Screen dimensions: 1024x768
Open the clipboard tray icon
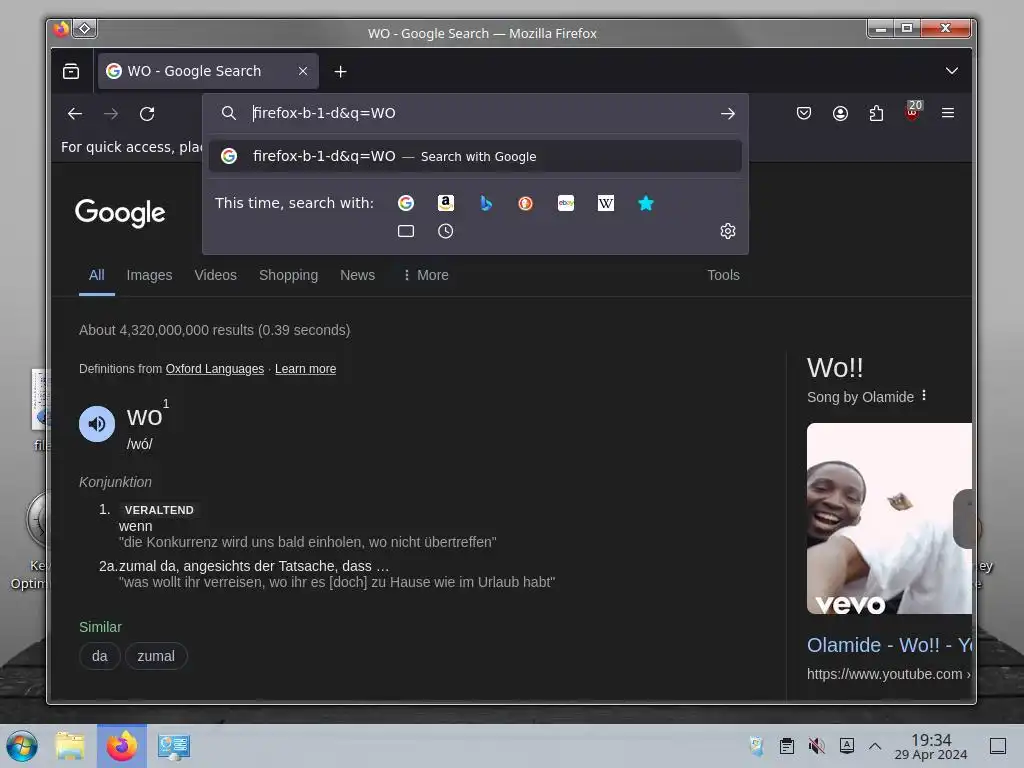[787, 746]
